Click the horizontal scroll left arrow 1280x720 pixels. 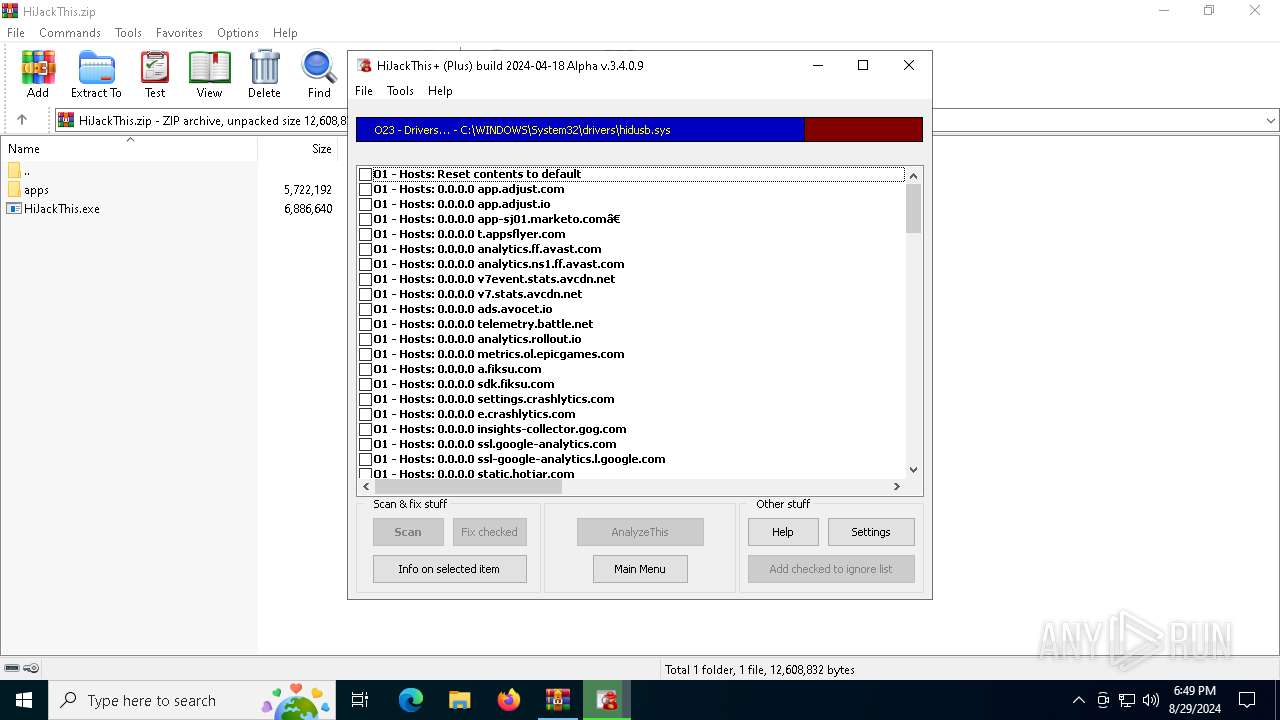coord(366,486)
